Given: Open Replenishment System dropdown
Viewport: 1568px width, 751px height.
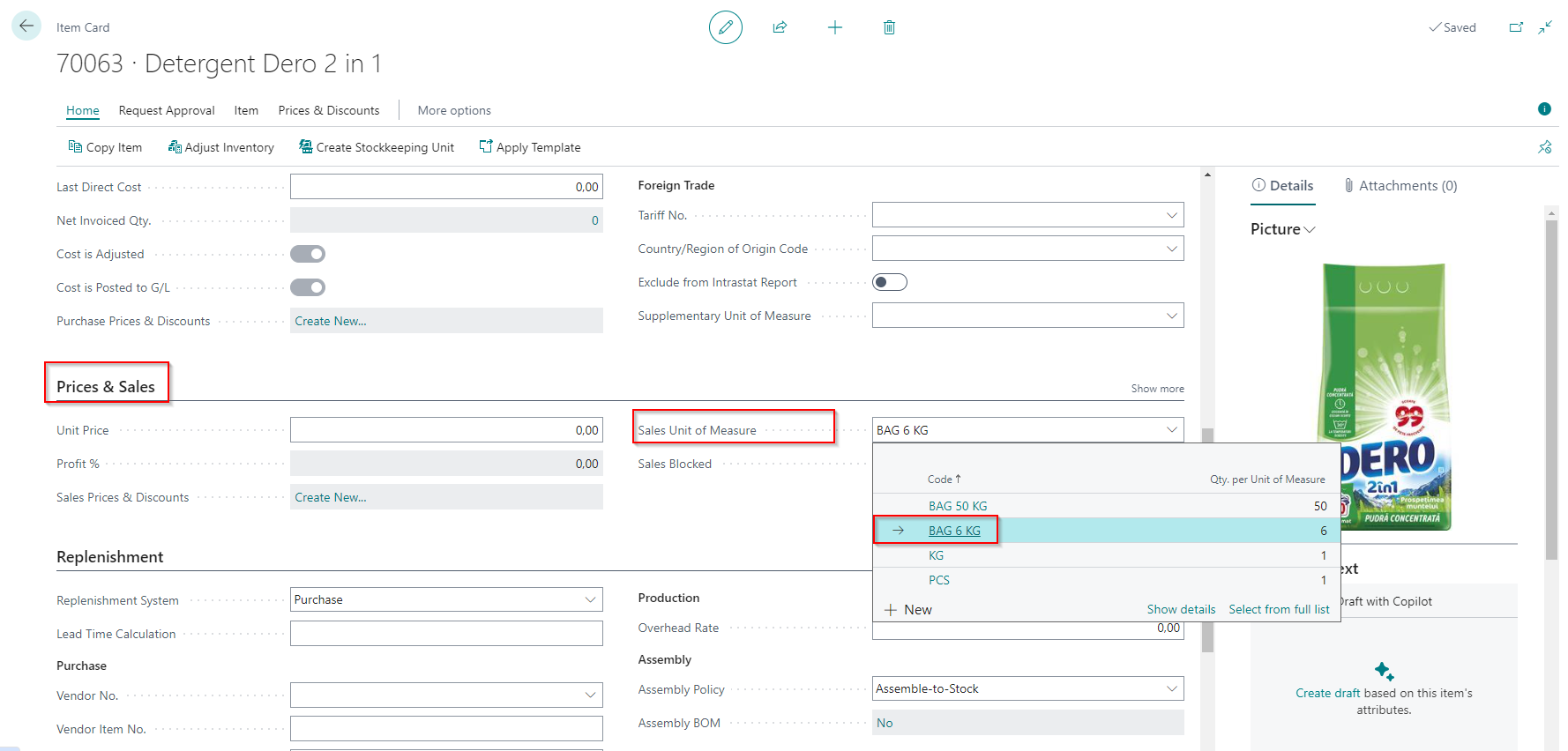Looking at the screenshot, I should (591, 599).
